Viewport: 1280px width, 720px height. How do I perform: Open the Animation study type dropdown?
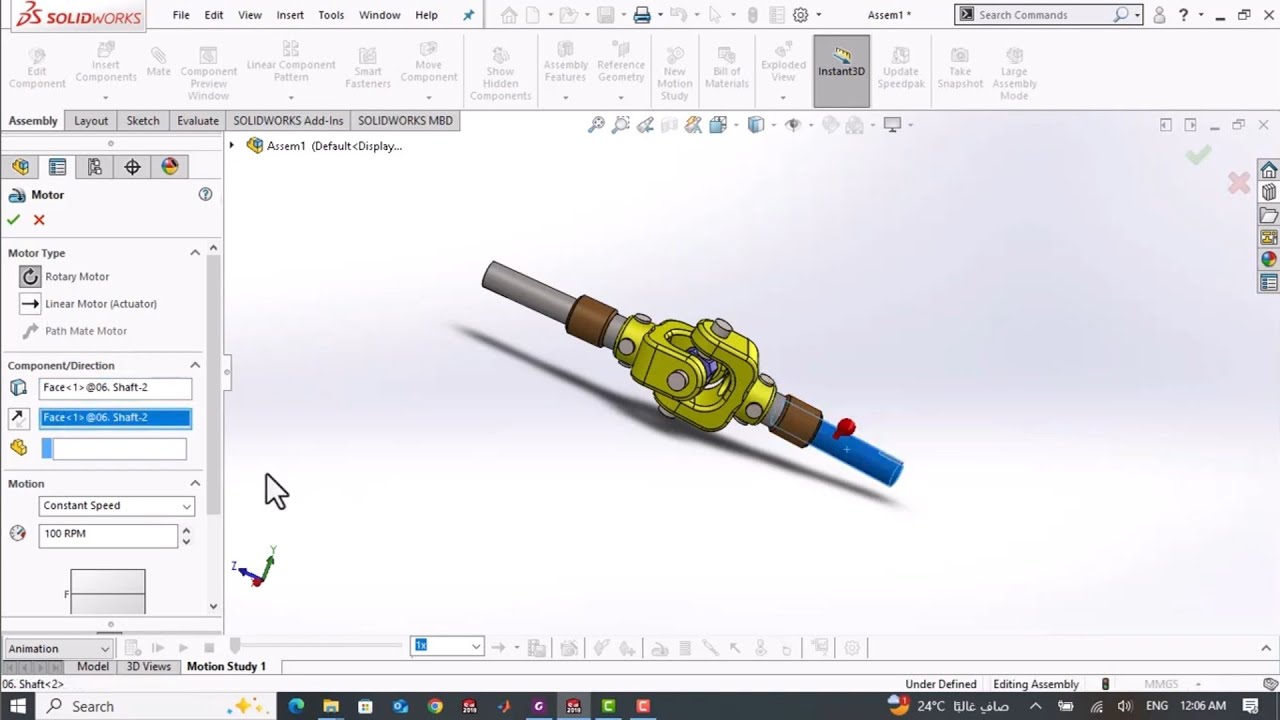tap(58, 649)
